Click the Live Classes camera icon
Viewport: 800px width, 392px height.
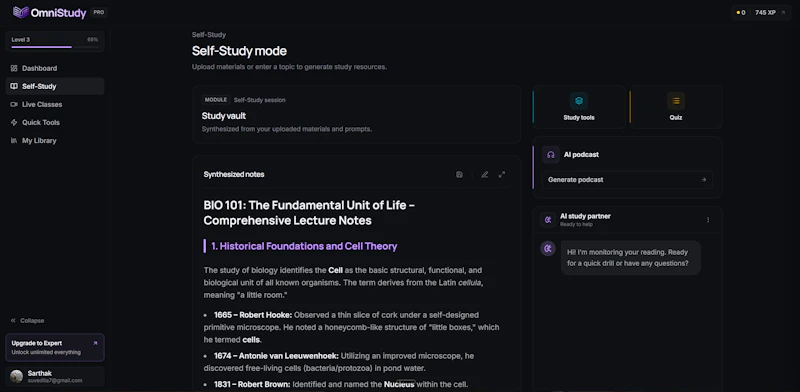pos(14,104)
